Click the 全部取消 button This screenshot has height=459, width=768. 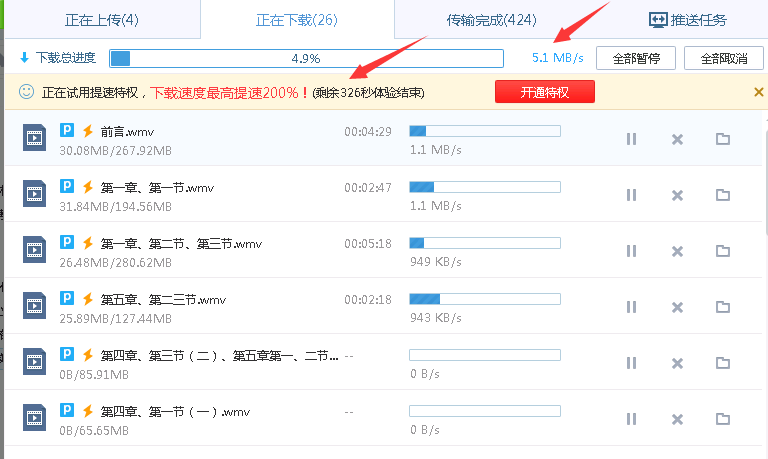point(723,58)
